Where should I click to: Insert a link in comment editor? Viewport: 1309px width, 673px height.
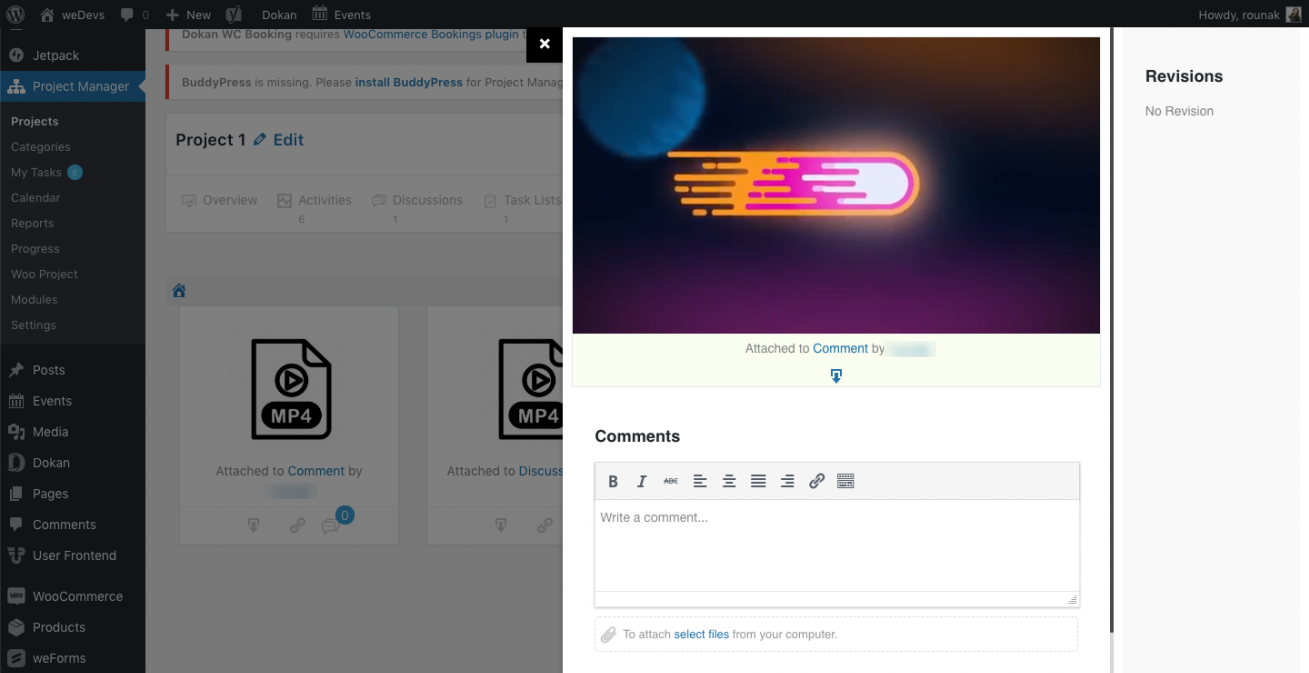[x=816, y=481]
